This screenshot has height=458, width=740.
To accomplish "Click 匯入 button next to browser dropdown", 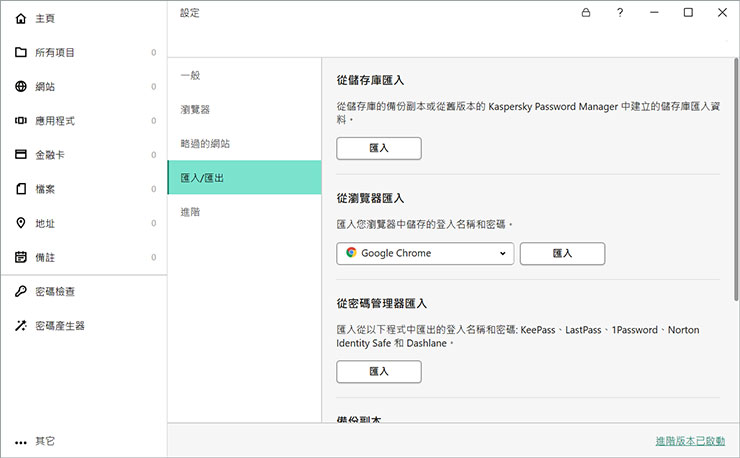I will click(562, 254).
